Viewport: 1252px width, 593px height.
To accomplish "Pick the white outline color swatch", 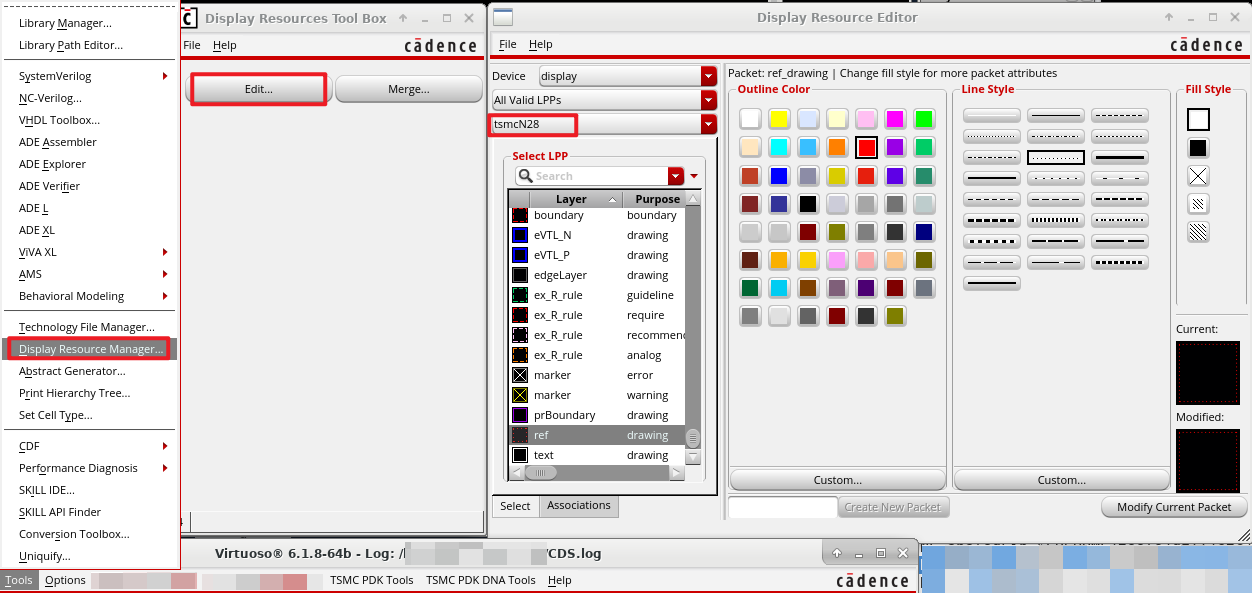I will [750, 119].
